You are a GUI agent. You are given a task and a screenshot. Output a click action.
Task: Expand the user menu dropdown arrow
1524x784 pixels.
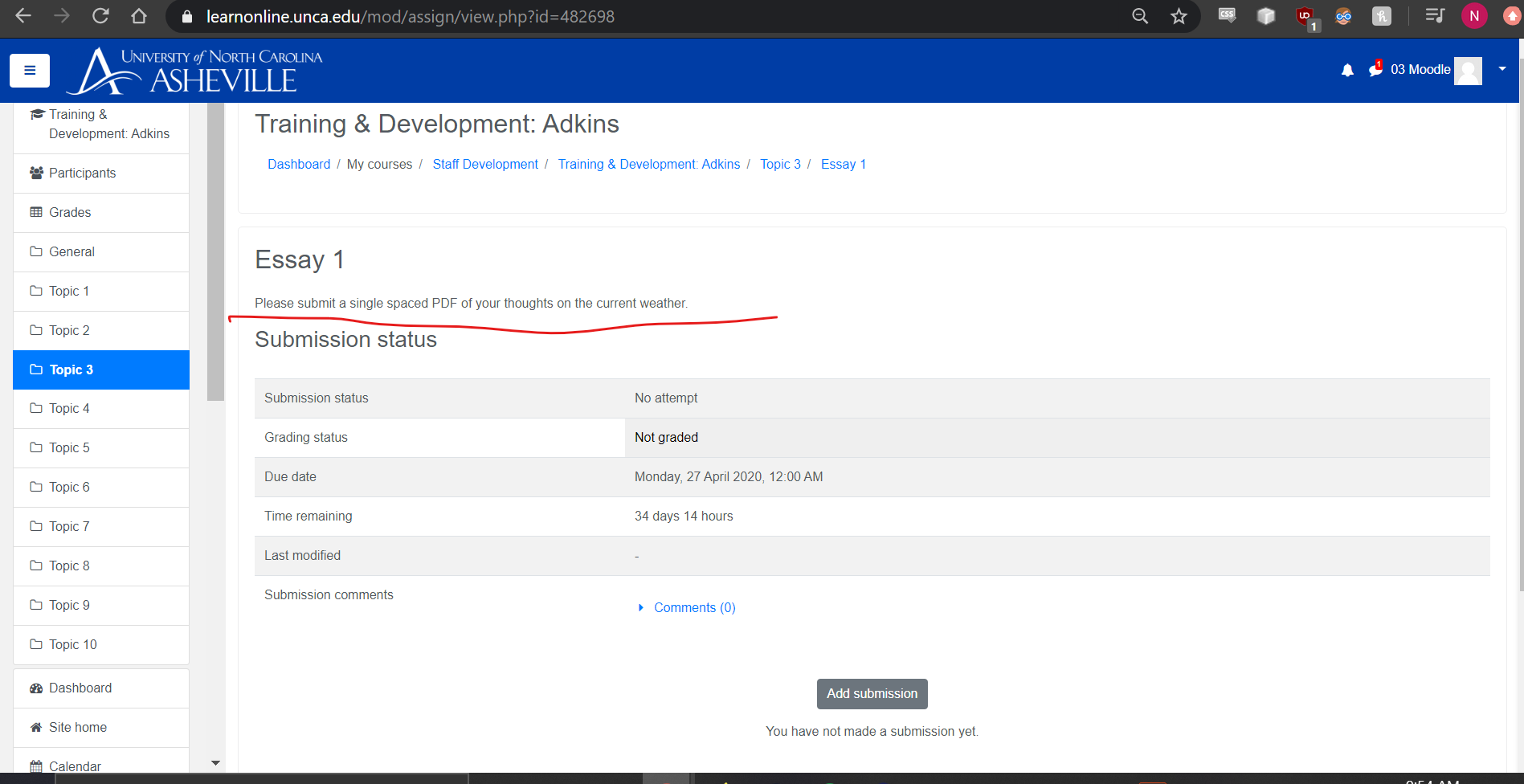coord(1502,69)
